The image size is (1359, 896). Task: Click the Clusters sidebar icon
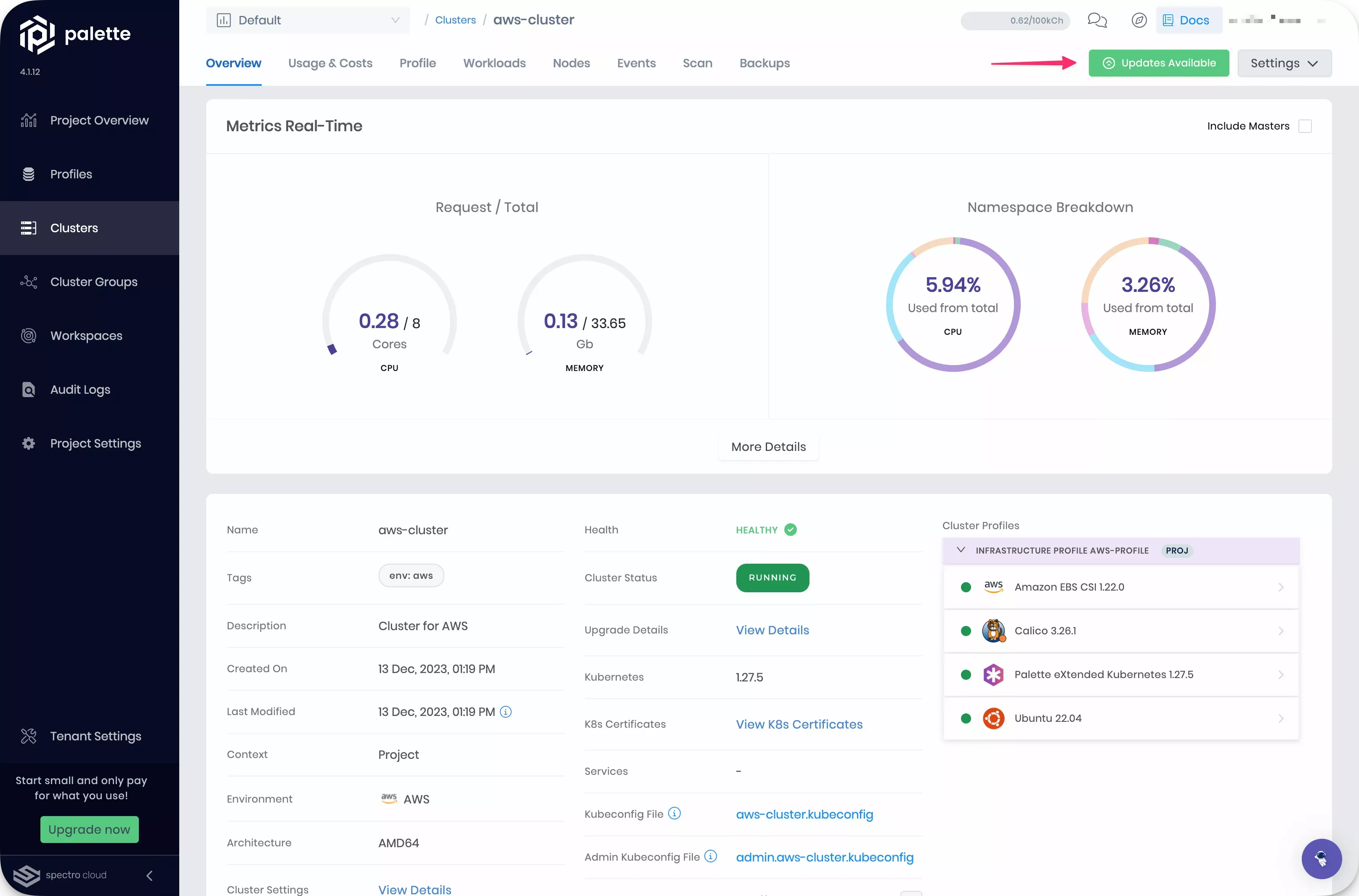pyautogui.click(x=28, y=227)
